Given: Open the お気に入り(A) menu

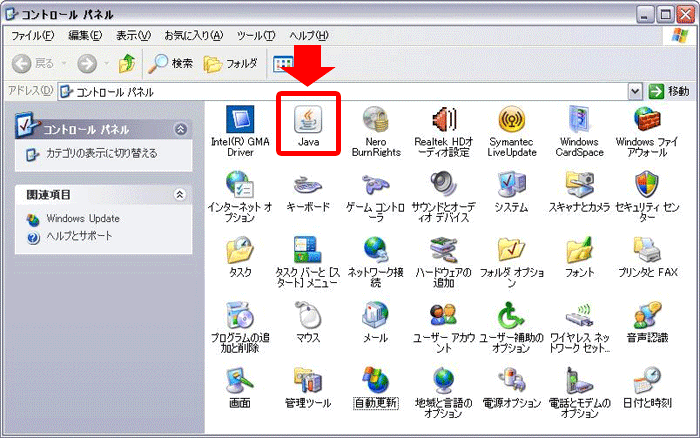Looking at the screenshot, I should pyautogui.click(x=194, y=35).
